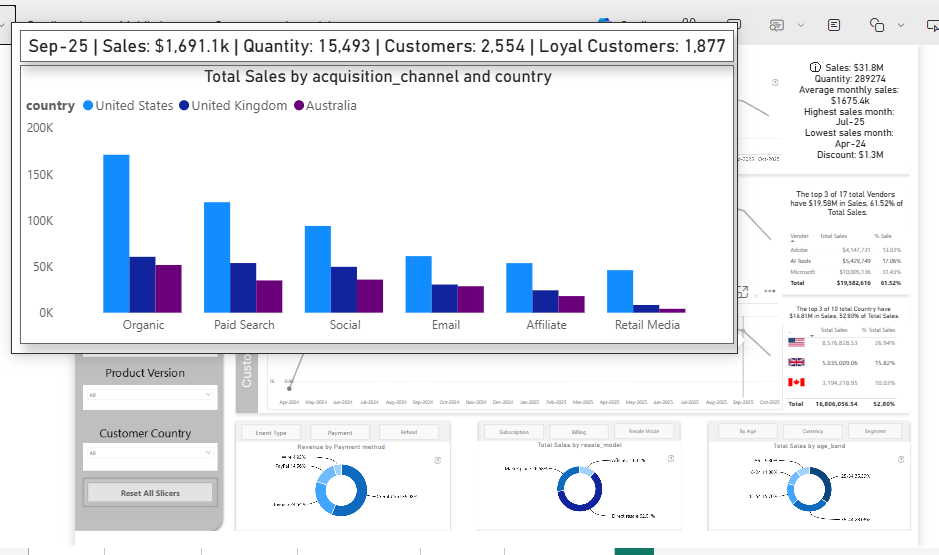Switch to the Billing tab
Image resolution: width=939 pixels, height=555 pixels.
pos(579,432)
